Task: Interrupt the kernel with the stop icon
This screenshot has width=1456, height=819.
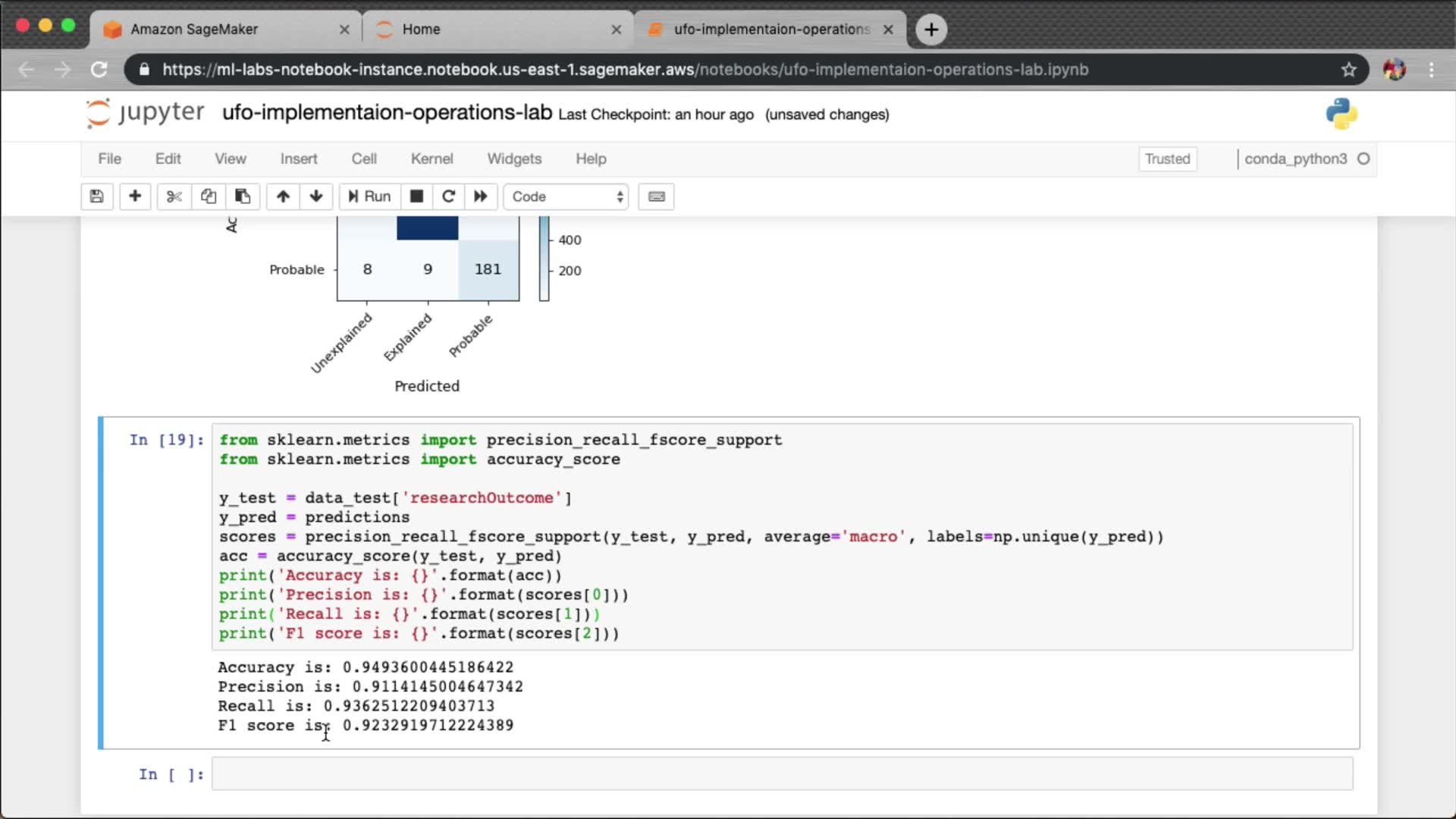Action: [x=416, y=196]
